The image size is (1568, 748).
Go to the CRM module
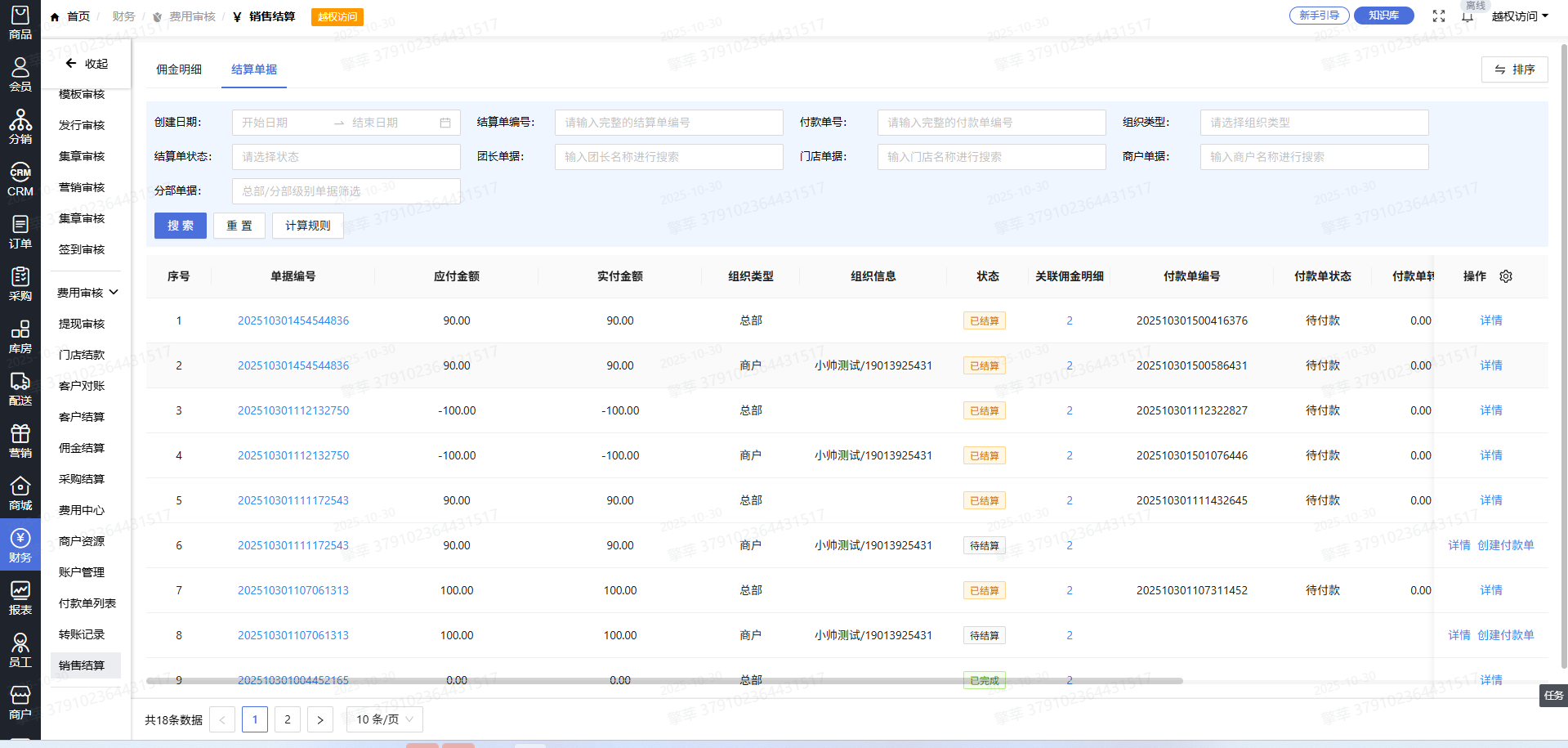click(20, 180)
